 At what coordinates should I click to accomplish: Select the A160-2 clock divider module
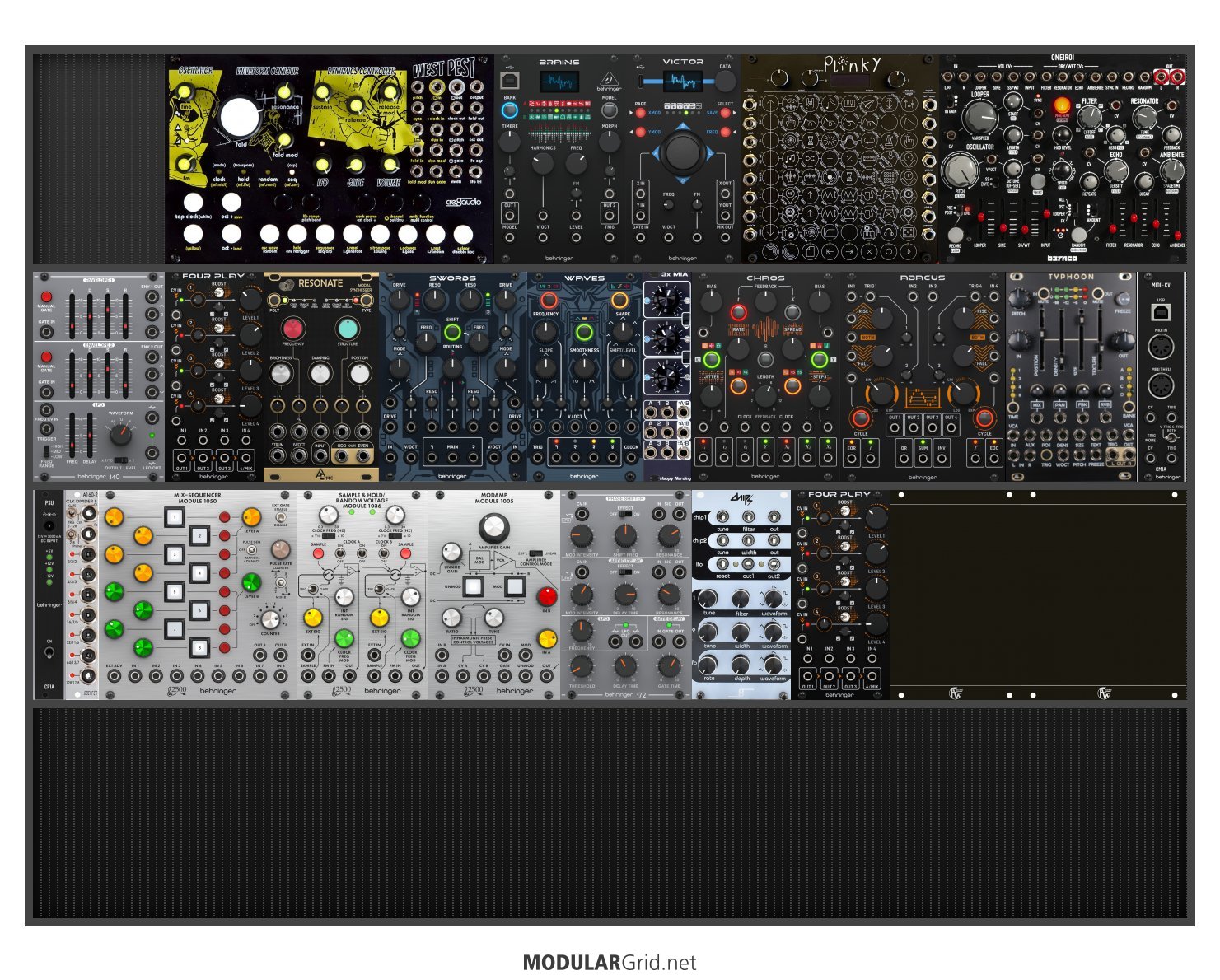[x=82, y=595]
